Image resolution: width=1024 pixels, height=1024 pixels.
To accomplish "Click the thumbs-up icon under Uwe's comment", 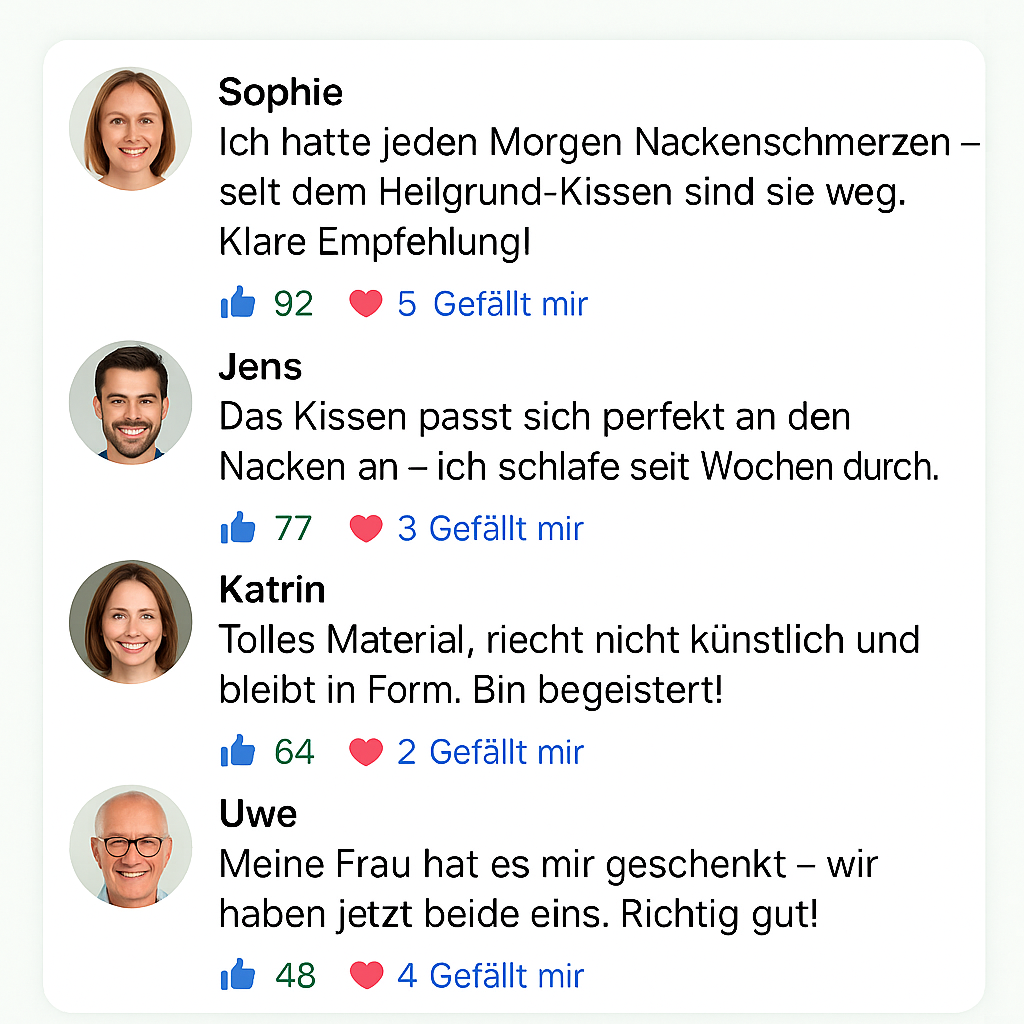I will [x=238, y=975].
